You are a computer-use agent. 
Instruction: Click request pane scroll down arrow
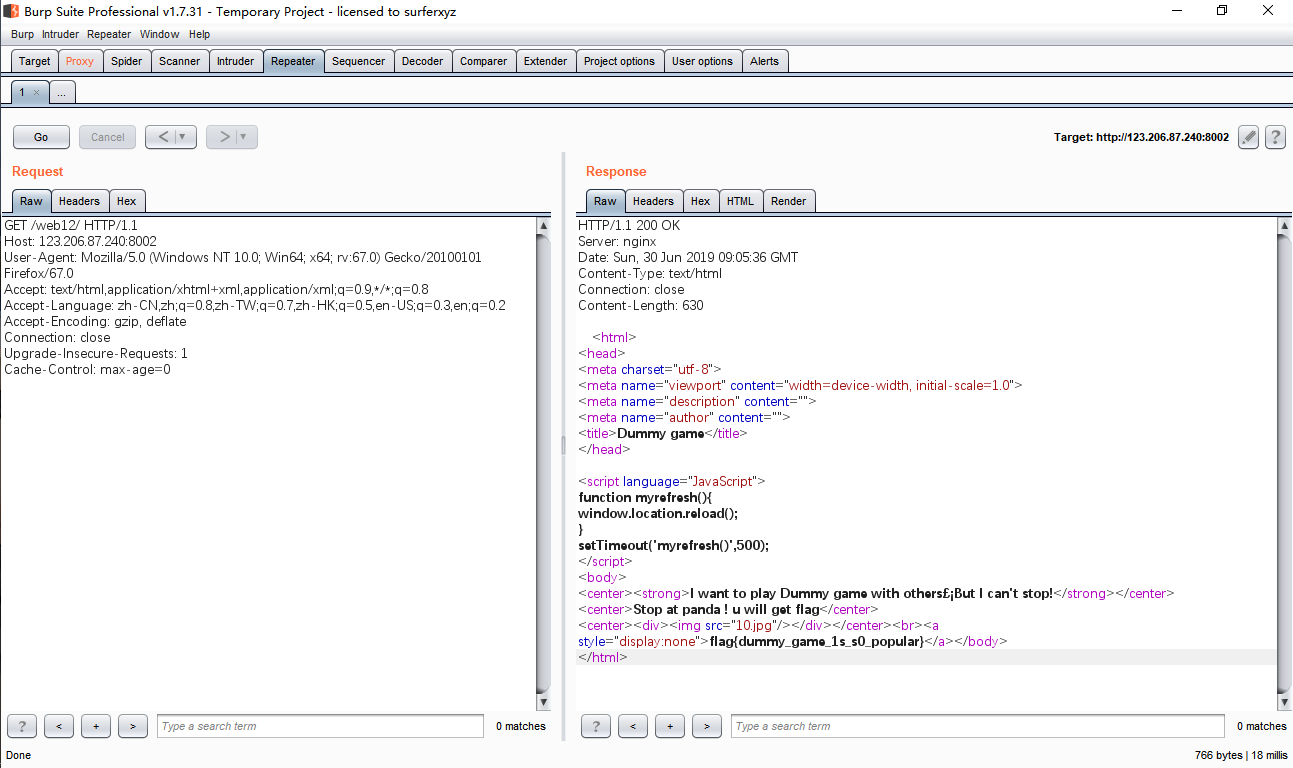click(544, 703)
